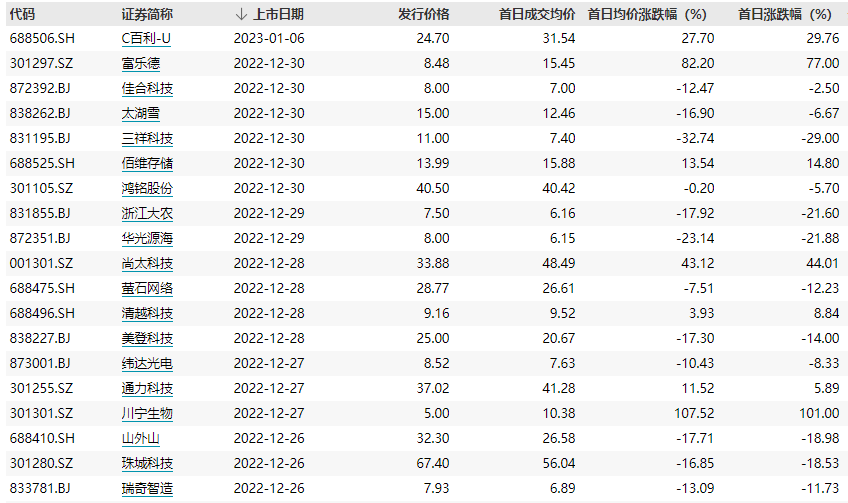848x503 pixels.
Task: Open the 山外山 link
Action: point(140,439)
